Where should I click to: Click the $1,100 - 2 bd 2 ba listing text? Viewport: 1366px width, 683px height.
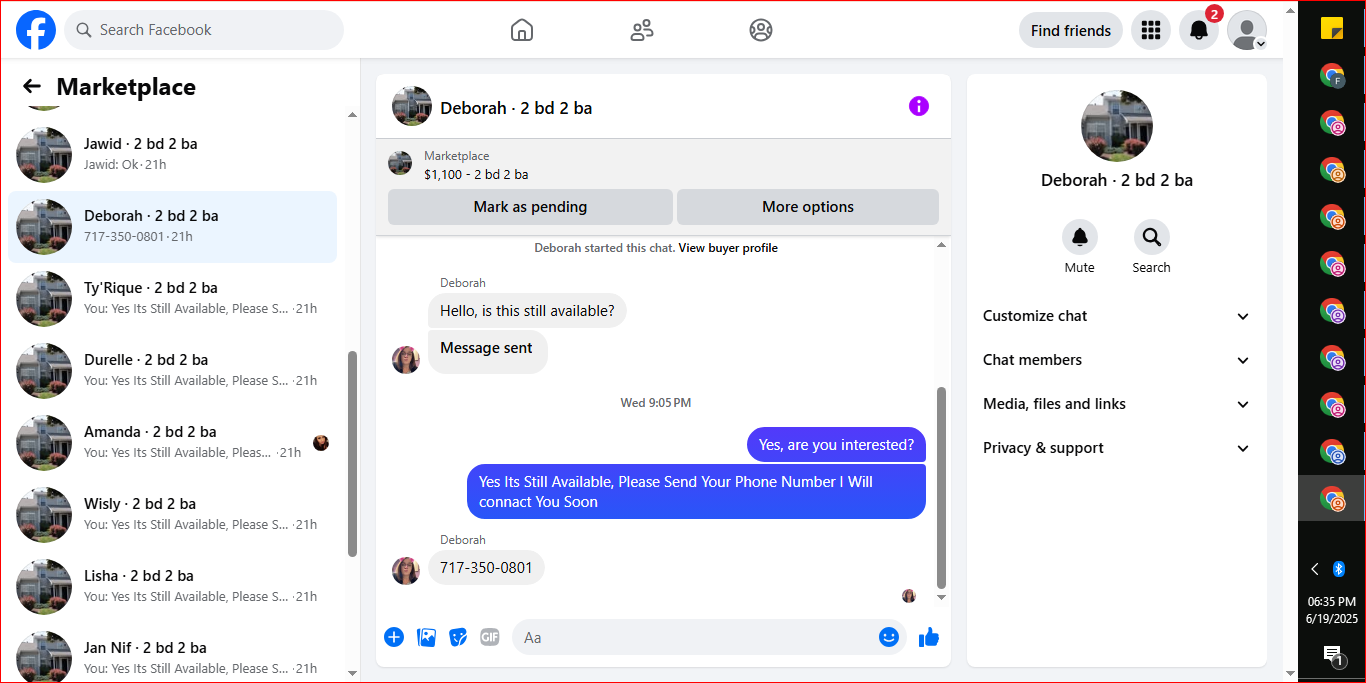476,174
